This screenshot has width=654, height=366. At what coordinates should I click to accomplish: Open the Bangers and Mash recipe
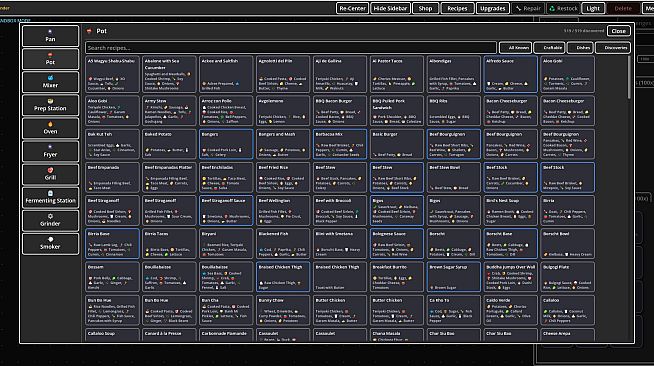pos(283,144)
